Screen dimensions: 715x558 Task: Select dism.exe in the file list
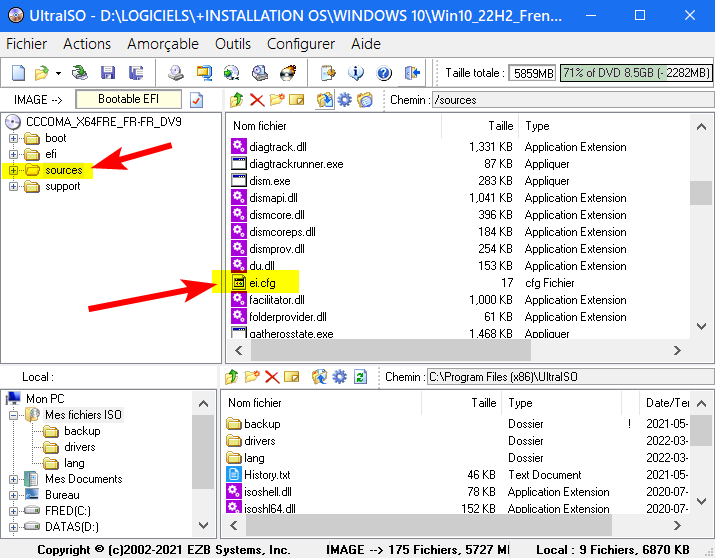point(269,181)
